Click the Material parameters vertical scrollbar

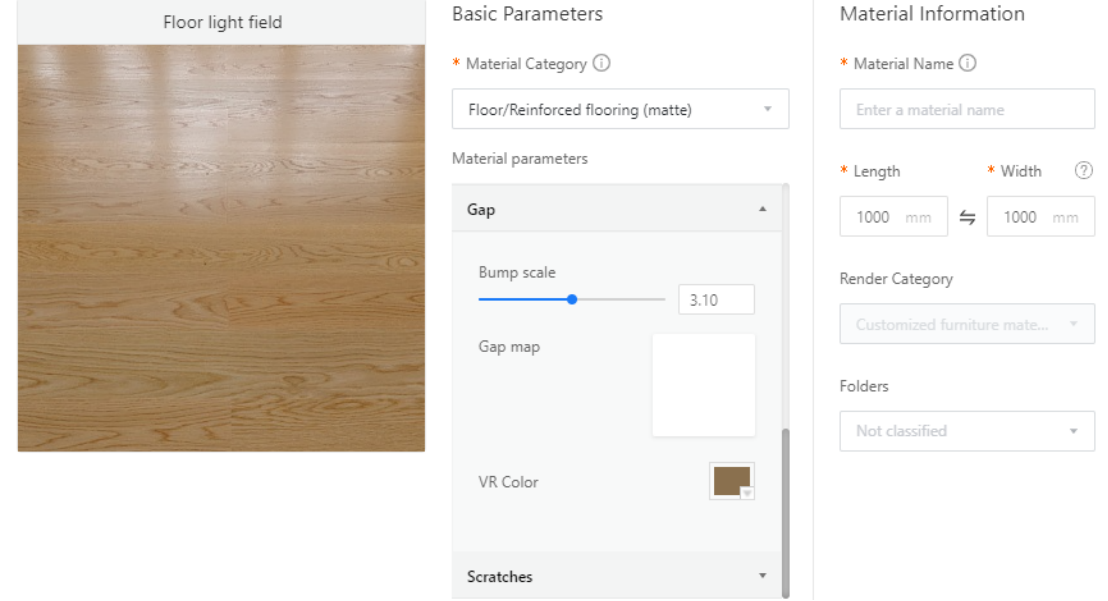(785, 510)
